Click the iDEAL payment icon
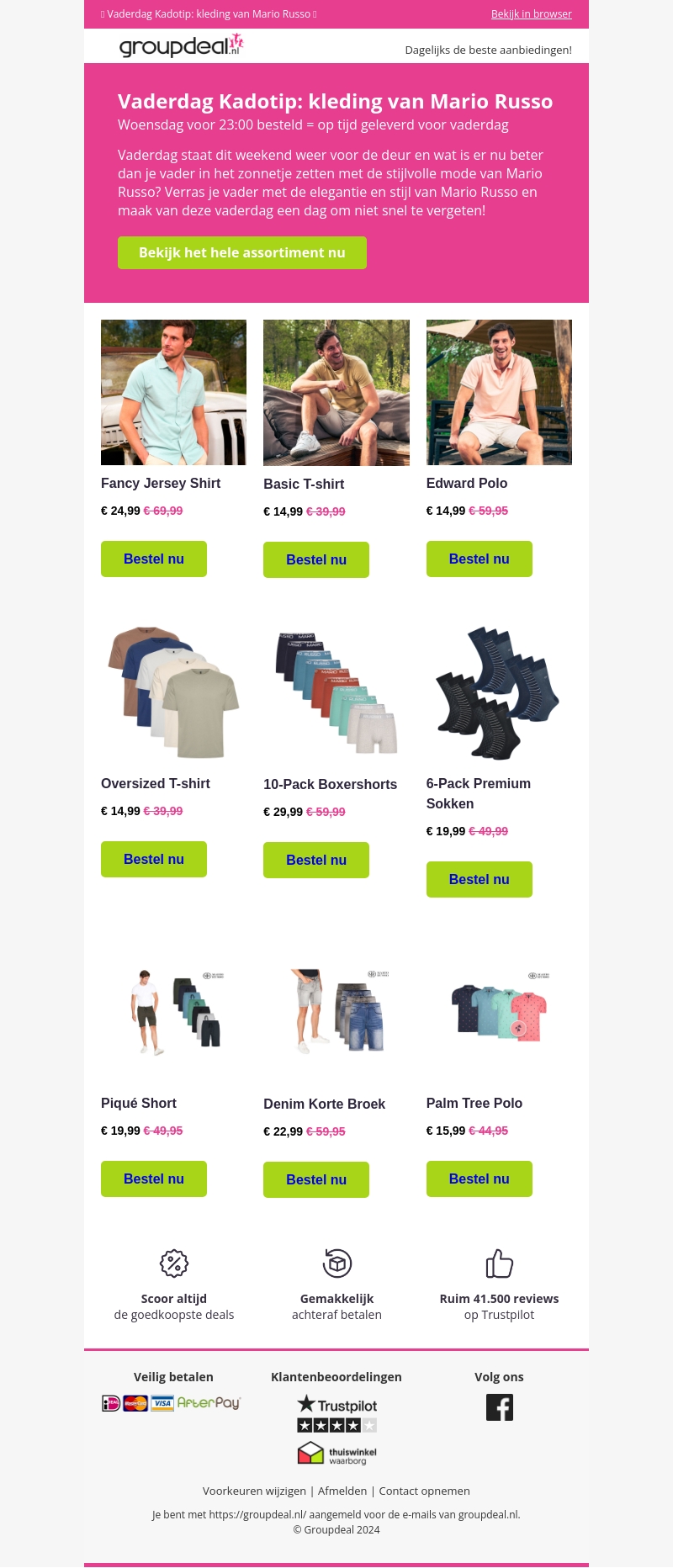Viewport: 673px width, 1568px height. (111, 1402)
